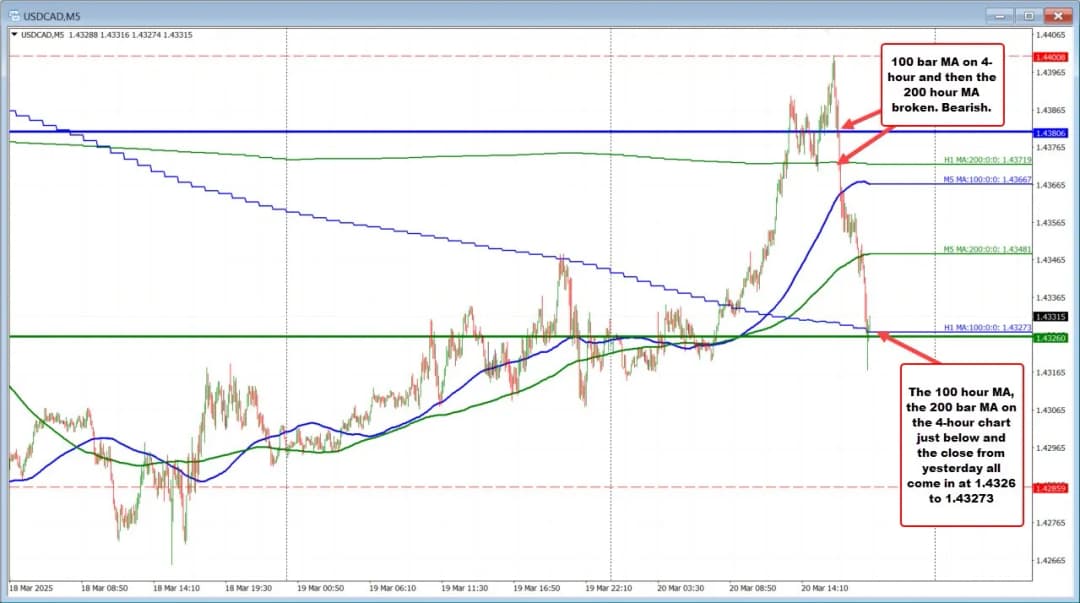
Task: Click the M5 MA:100 1.43667 label
Action: click(985, 180)
